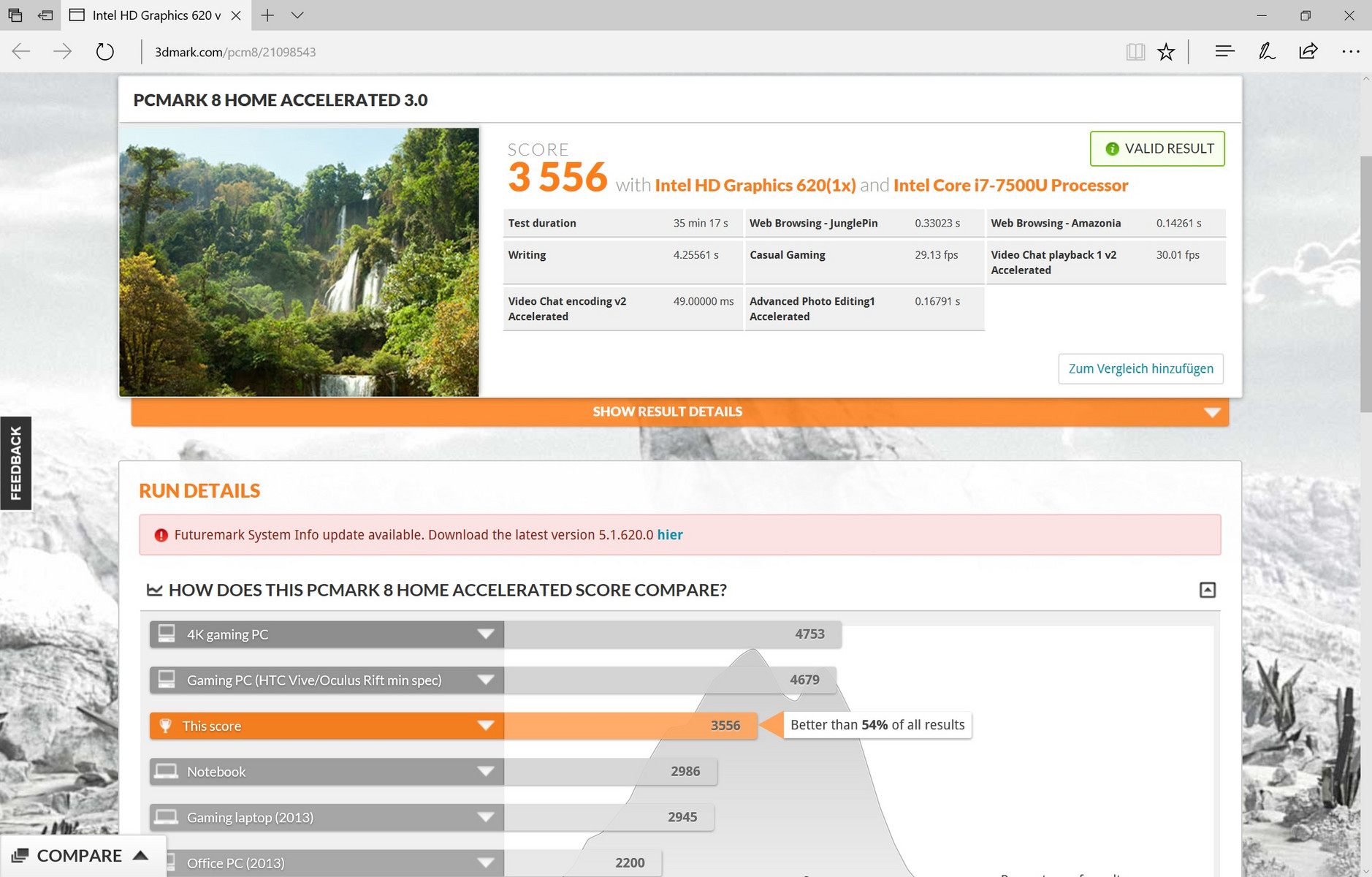Open the FEEDBACK side tab

point(15,463)
